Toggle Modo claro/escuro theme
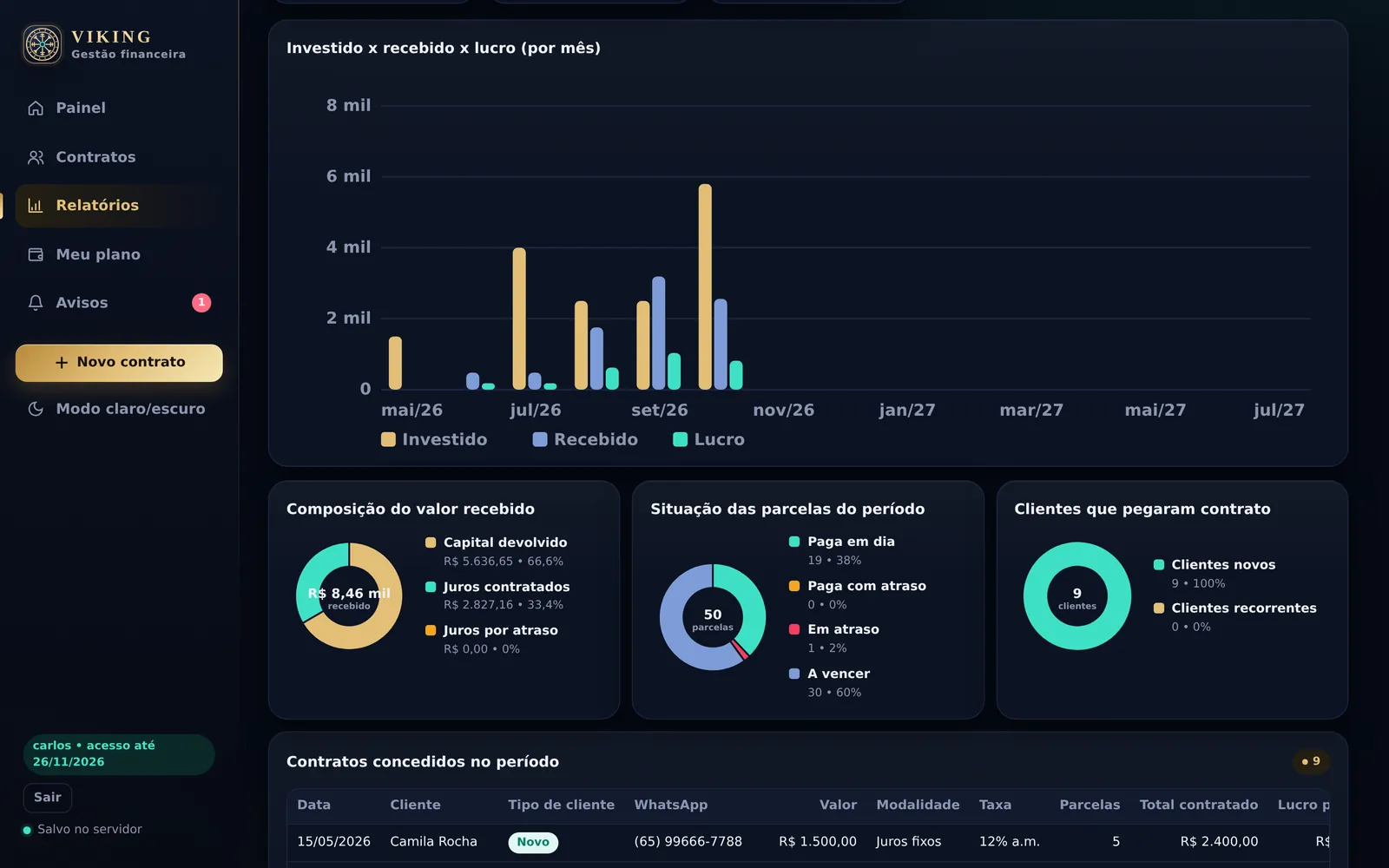Screen dimensions: 1389x868 point(119,409)
